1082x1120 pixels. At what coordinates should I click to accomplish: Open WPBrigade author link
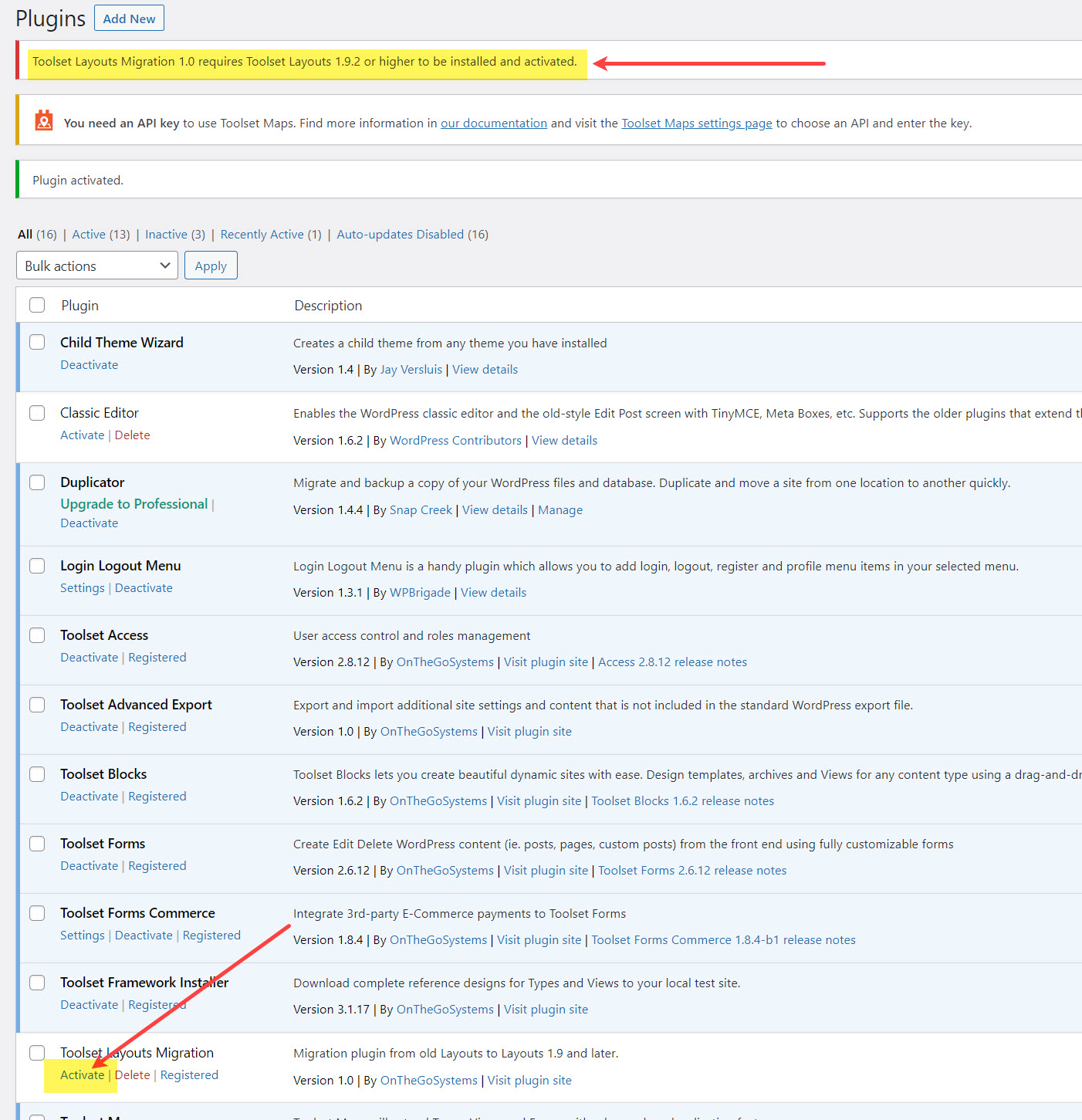(x=421, y=593)
